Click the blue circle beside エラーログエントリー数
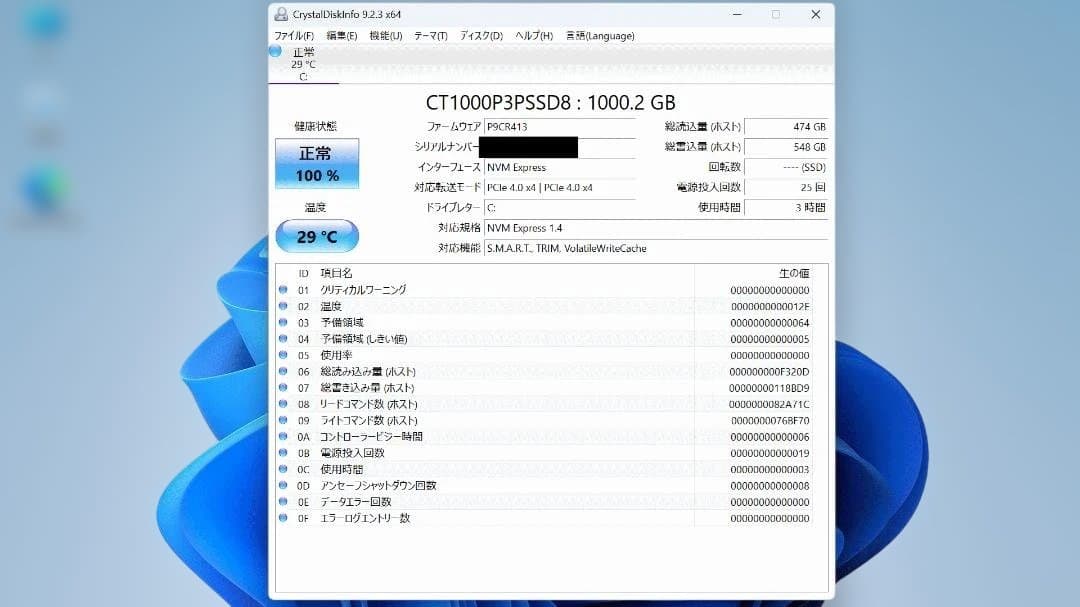 pos(283,518)
